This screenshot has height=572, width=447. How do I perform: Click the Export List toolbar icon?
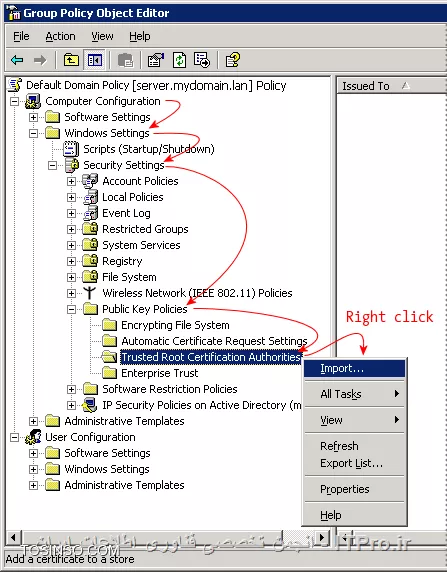point(202,60)
